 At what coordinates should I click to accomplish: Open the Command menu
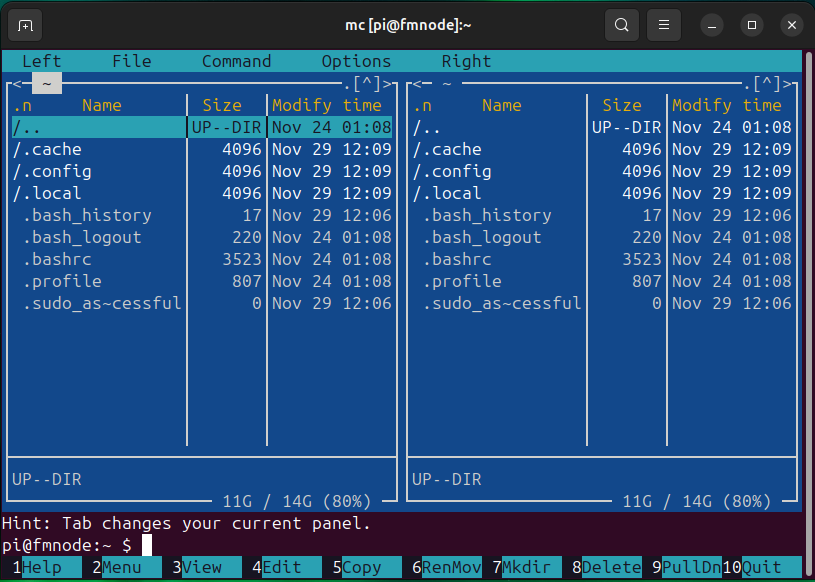[236, 61]
